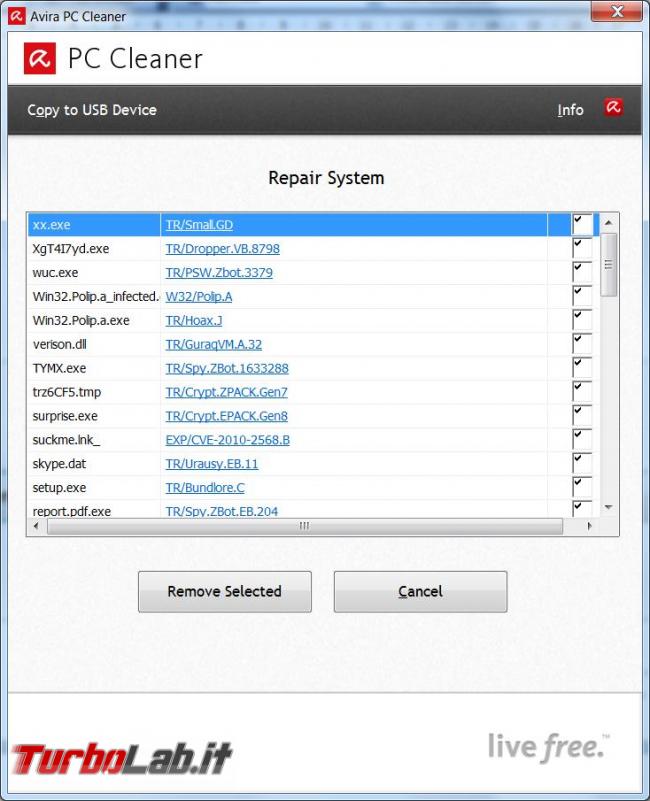Click the large red Avira logo beside PC Cleaner

pyautogui.click(x=40, y=58)
